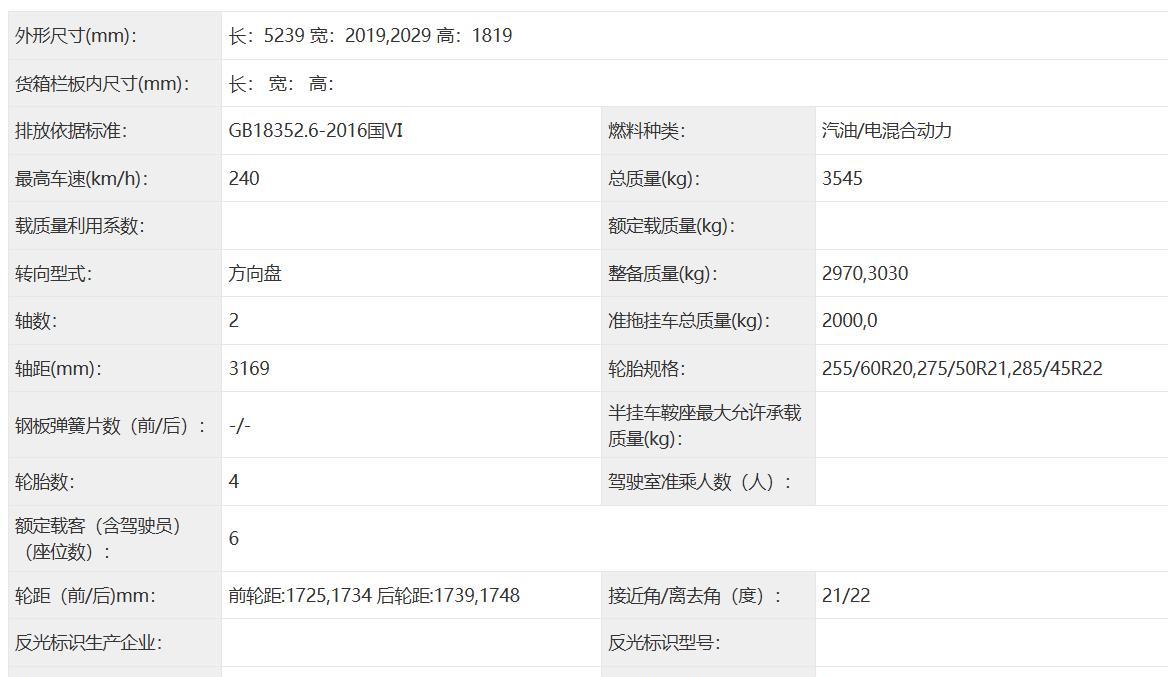1168x677 pixels.
Task: Click the 燃料种类 label cell
Action: (647, 131)
